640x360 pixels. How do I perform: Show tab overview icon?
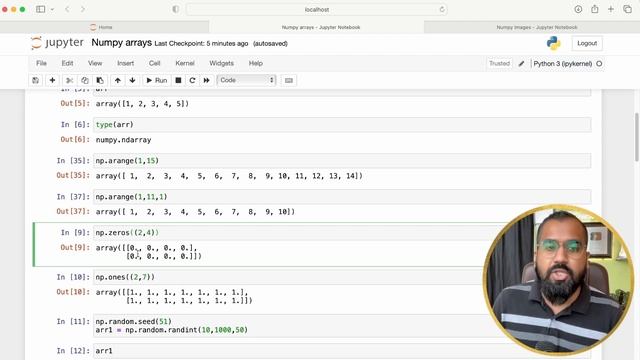pyautogui.click(x=627, y=9)
